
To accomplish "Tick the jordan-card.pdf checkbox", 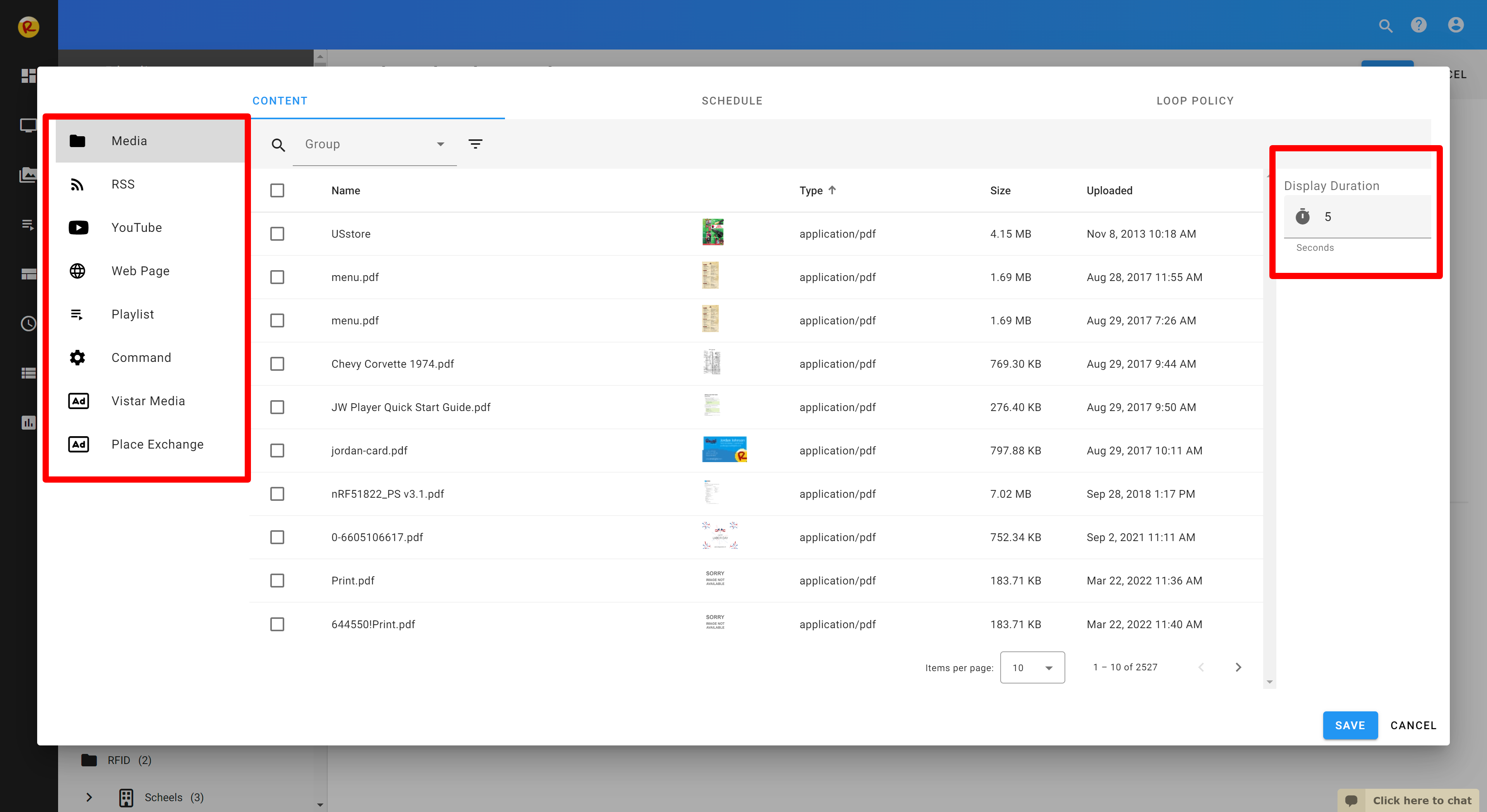I will tap(277, 450).
